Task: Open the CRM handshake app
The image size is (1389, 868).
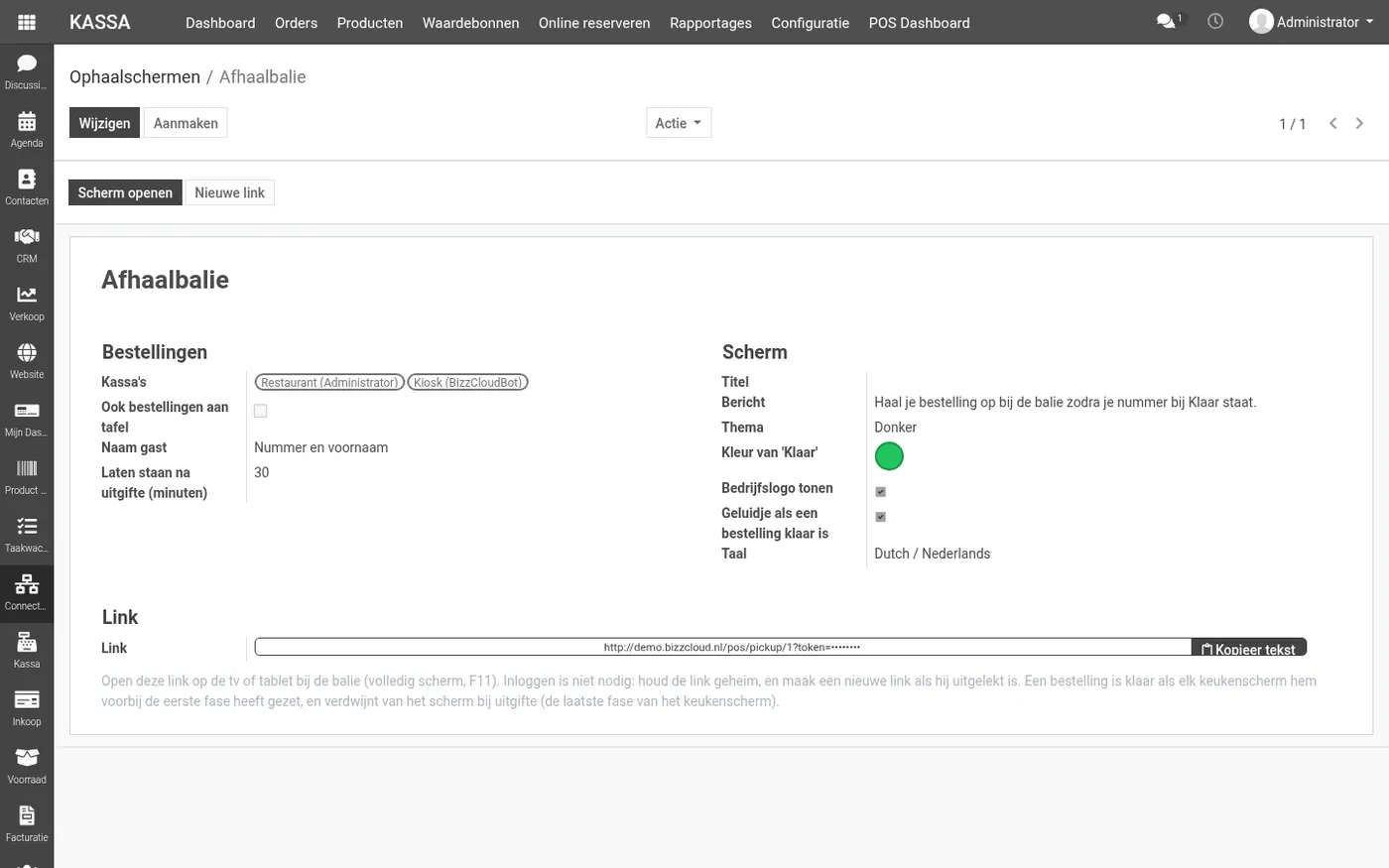Action: point(27,245)
